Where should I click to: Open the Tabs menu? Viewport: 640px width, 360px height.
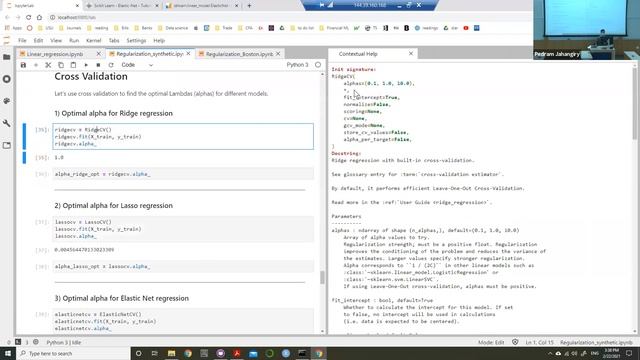point(114,40)
